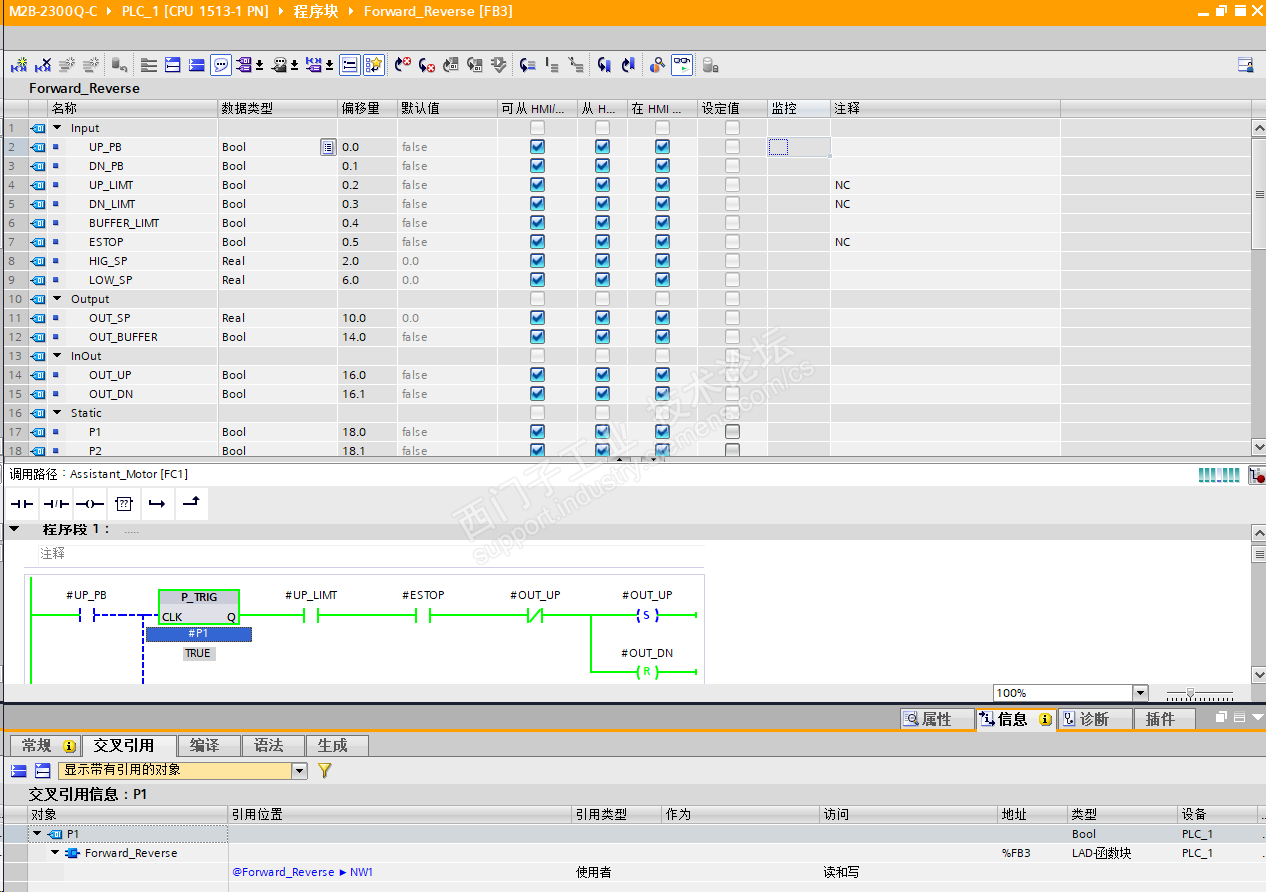Click the insert network toolbar icon
This screenshot has height=892, width=1266.
[19, 65]
